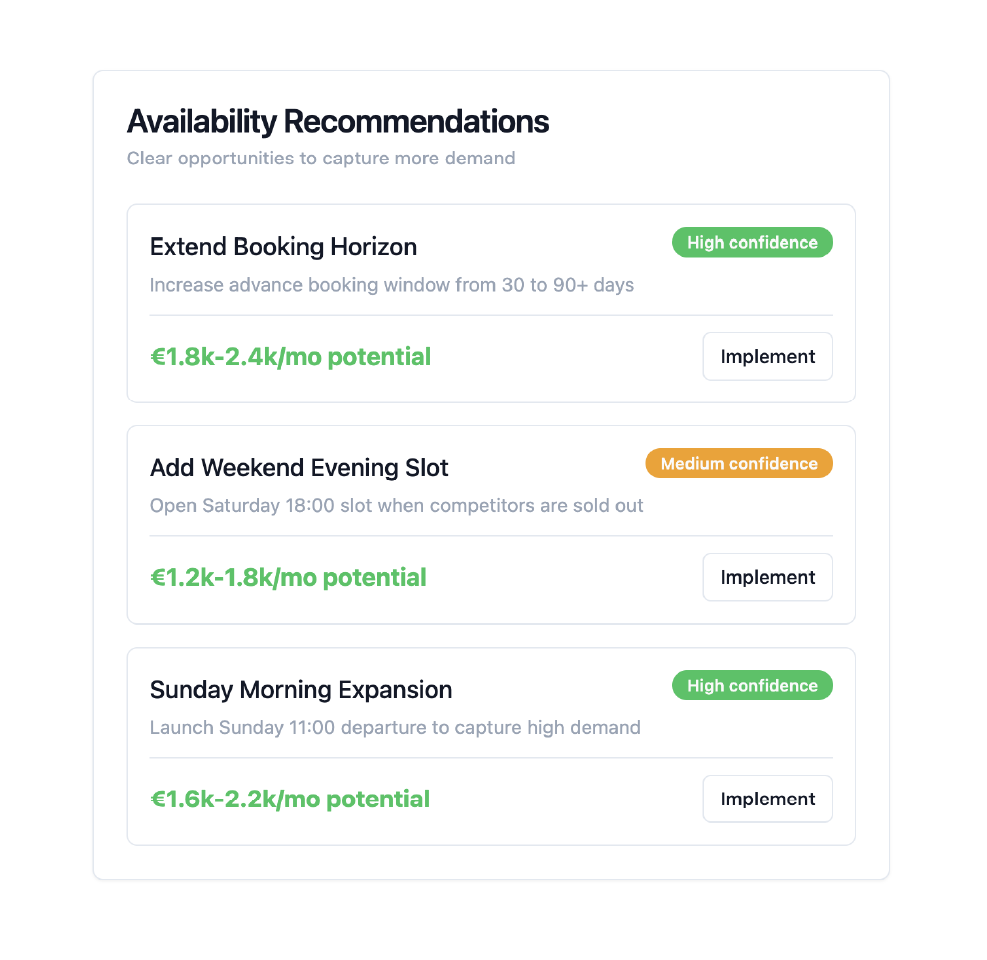Implement the Add Weekend Evening Slot recommendation

click(x=767, y=578)
